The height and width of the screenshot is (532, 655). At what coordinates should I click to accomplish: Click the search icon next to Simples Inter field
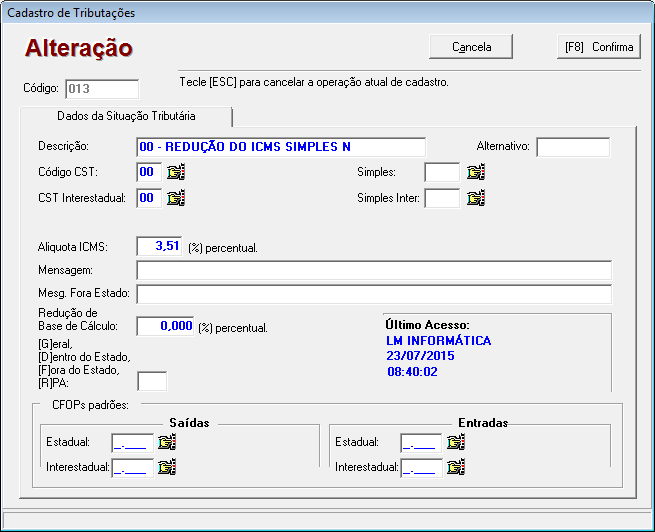click(475, 198)
